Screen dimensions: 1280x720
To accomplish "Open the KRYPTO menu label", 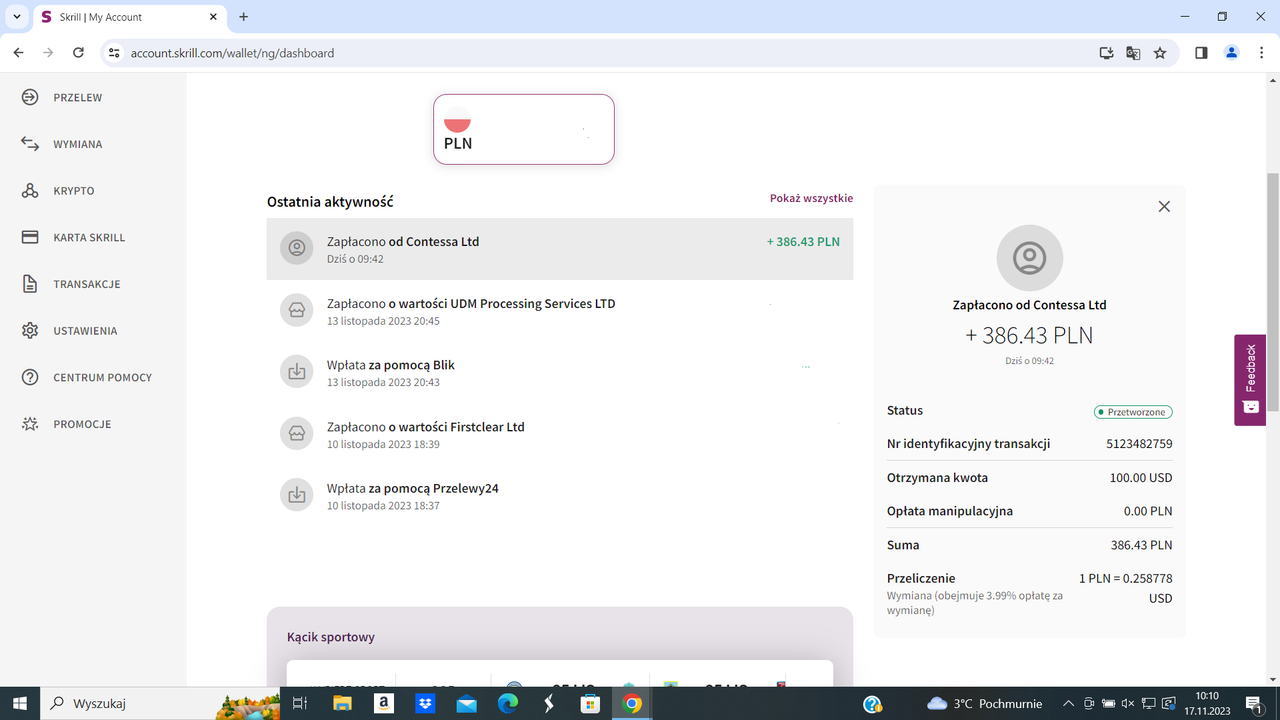I will coord(74,191).
